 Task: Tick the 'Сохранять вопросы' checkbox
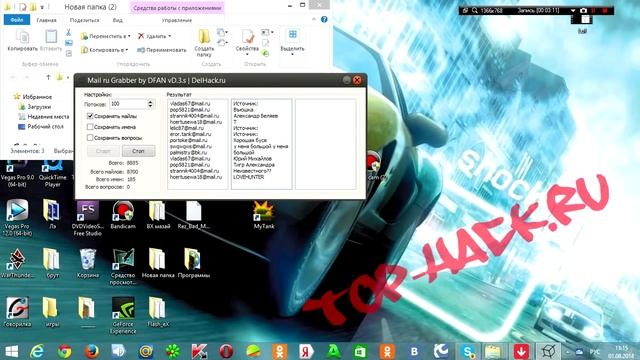tap(90, 138)
